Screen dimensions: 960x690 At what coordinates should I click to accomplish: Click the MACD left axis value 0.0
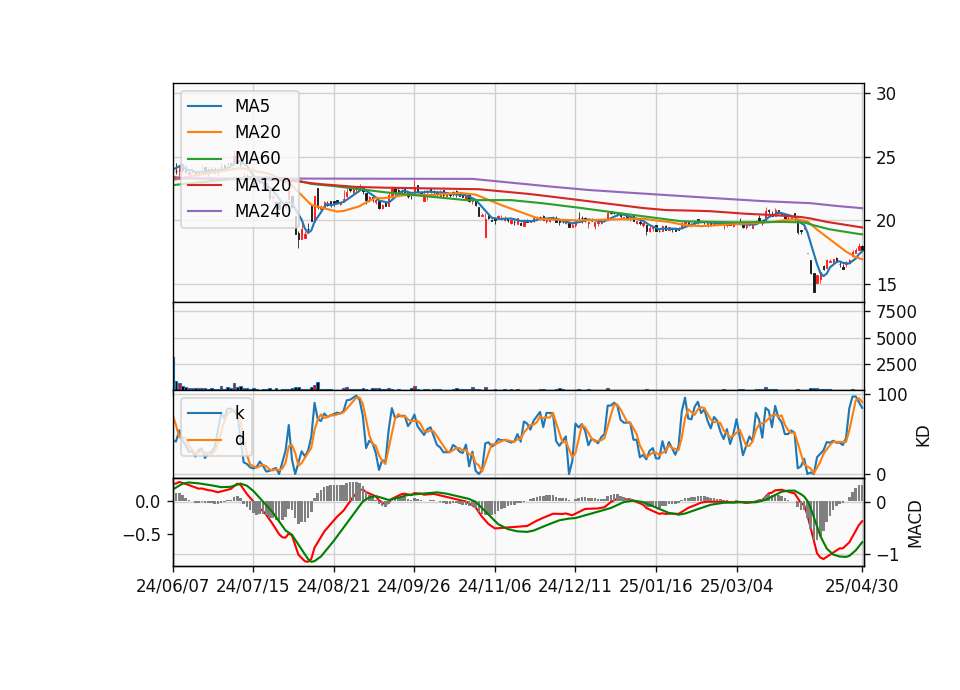point(148,502)
